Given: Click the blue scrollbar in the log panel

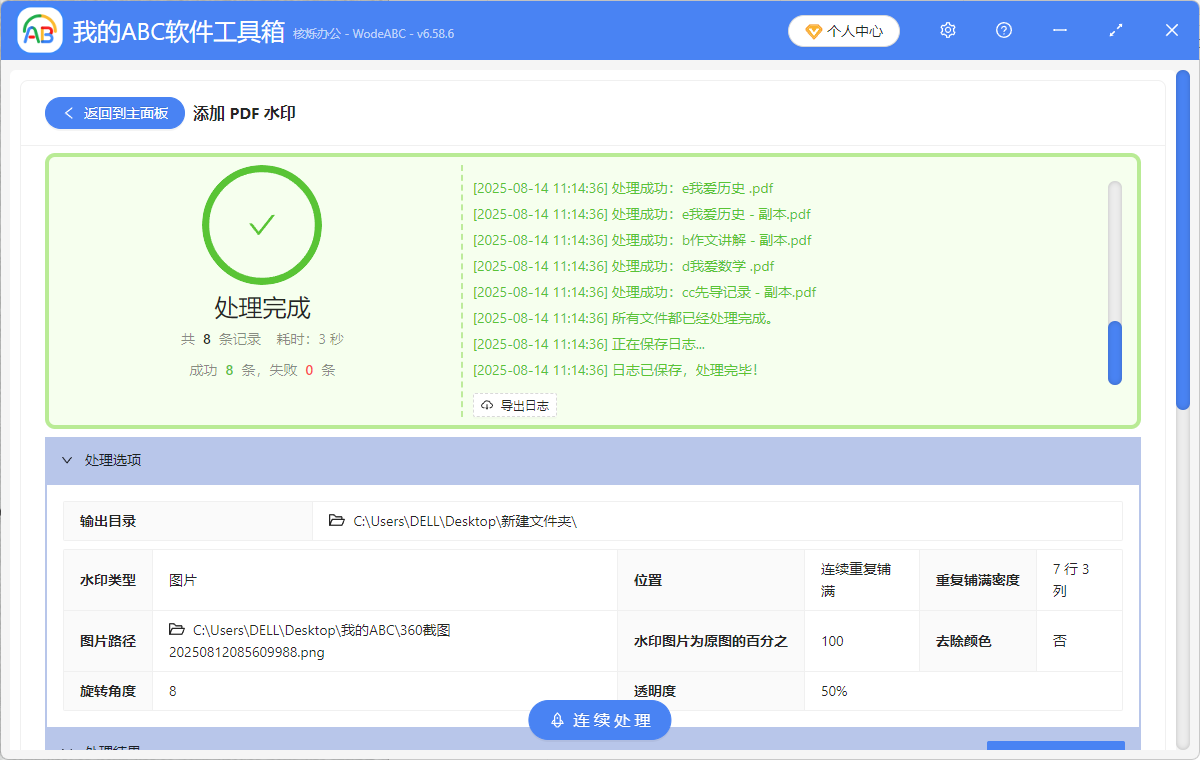Looking at the screenshot, I should 1115,352.
